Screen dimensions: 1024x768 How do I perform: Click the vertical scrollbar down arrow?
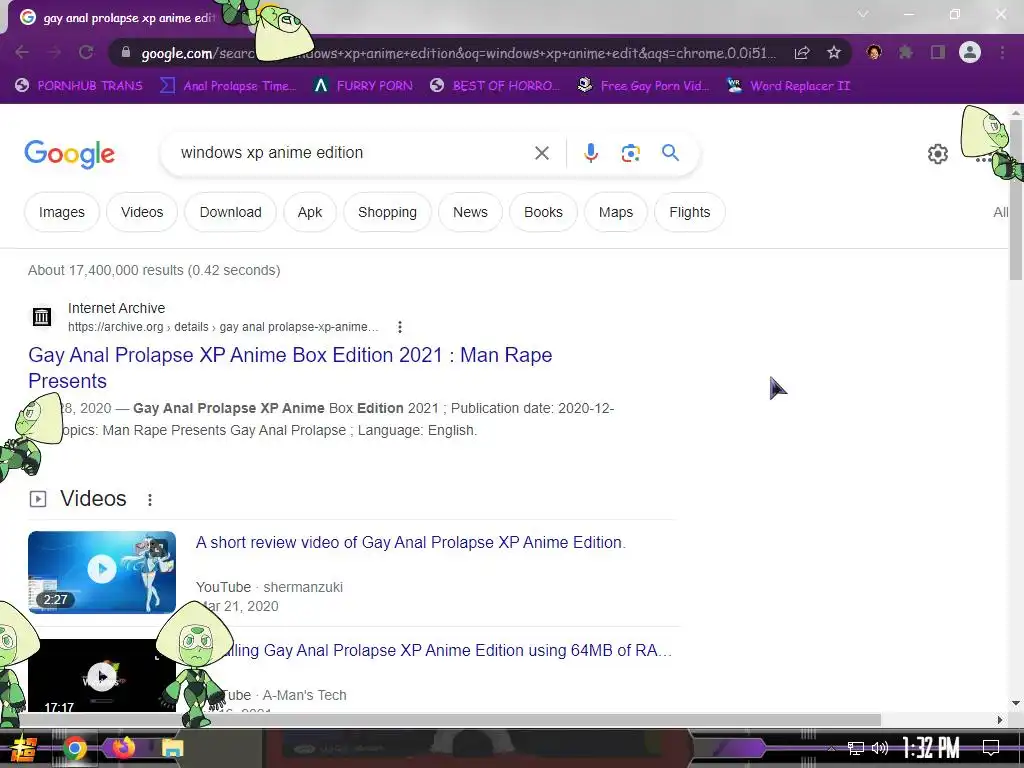pos(1016,703)
